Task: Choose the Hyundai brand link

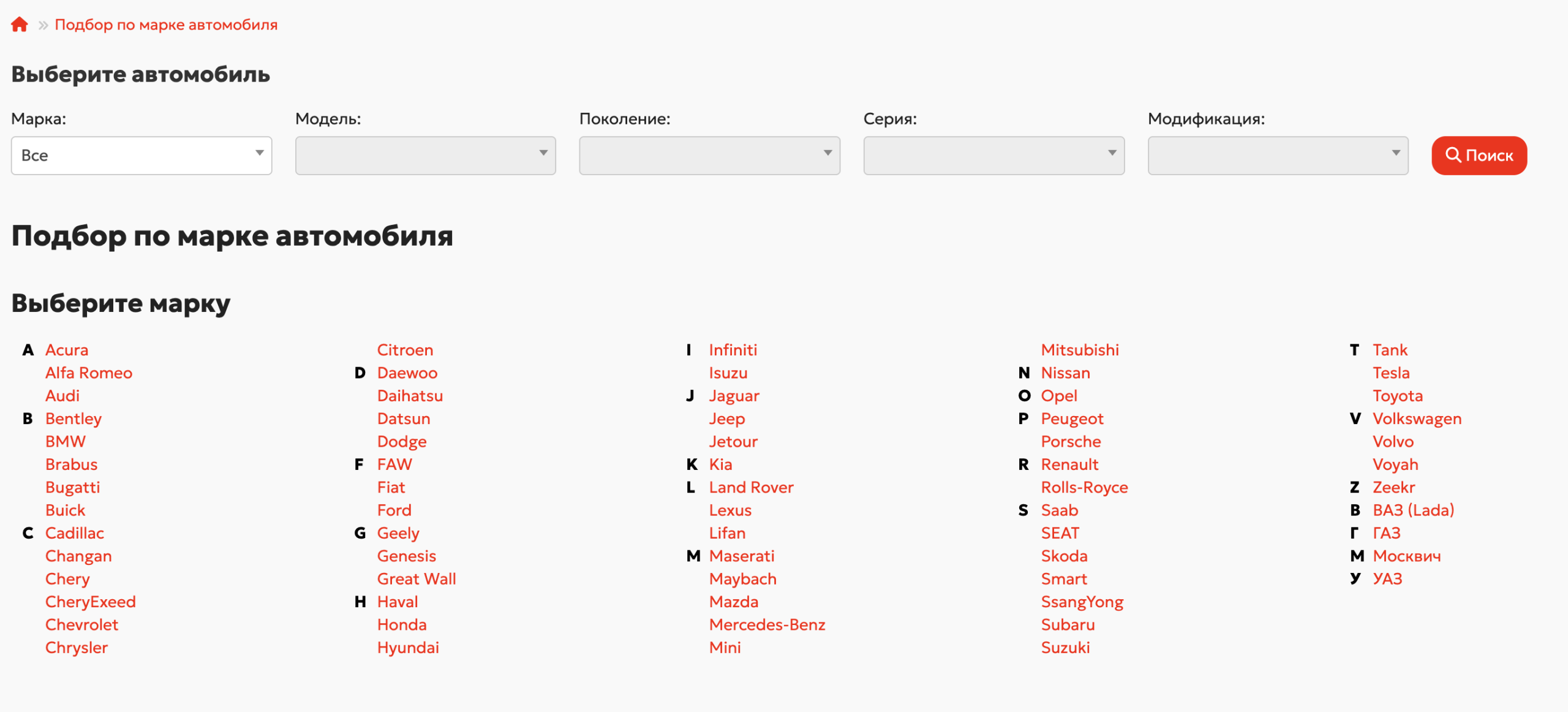Action: (408, 648)
